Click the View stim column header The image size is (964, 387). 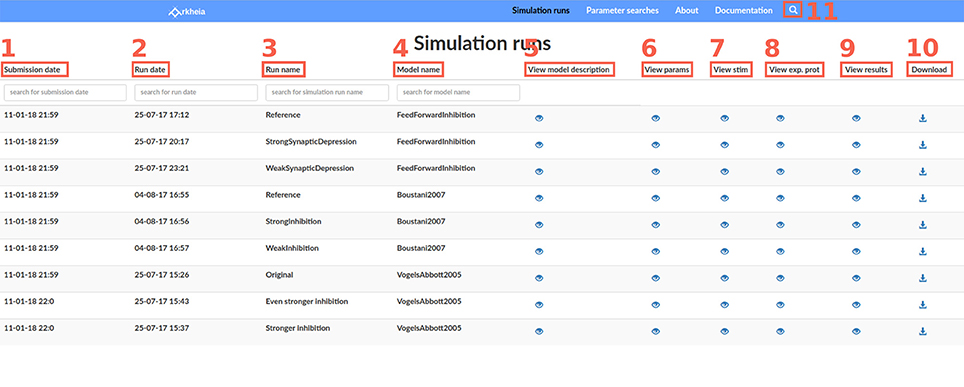pyautogui.click(x=731, y=70)
